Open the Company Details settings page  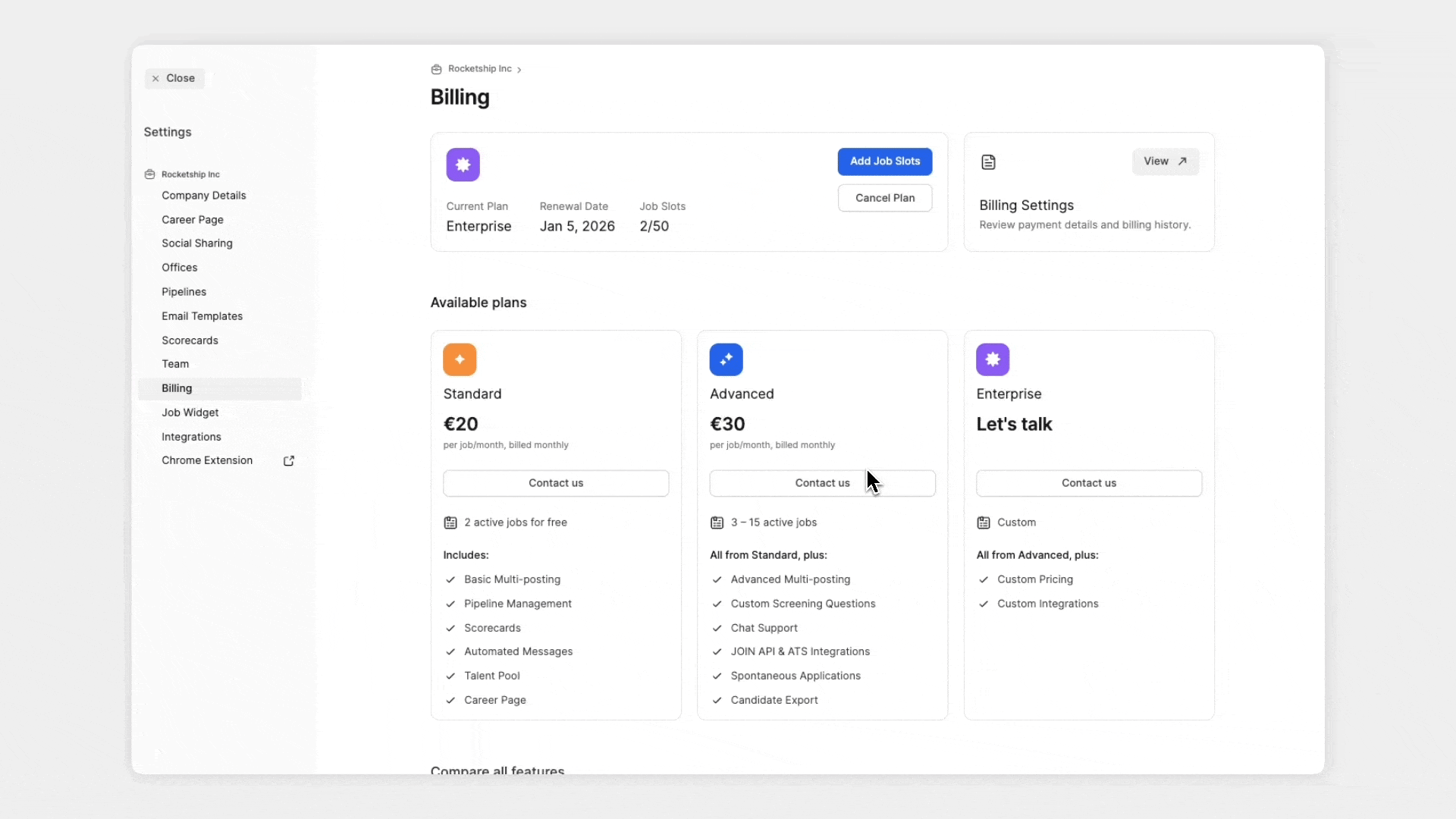pos(203,196)
